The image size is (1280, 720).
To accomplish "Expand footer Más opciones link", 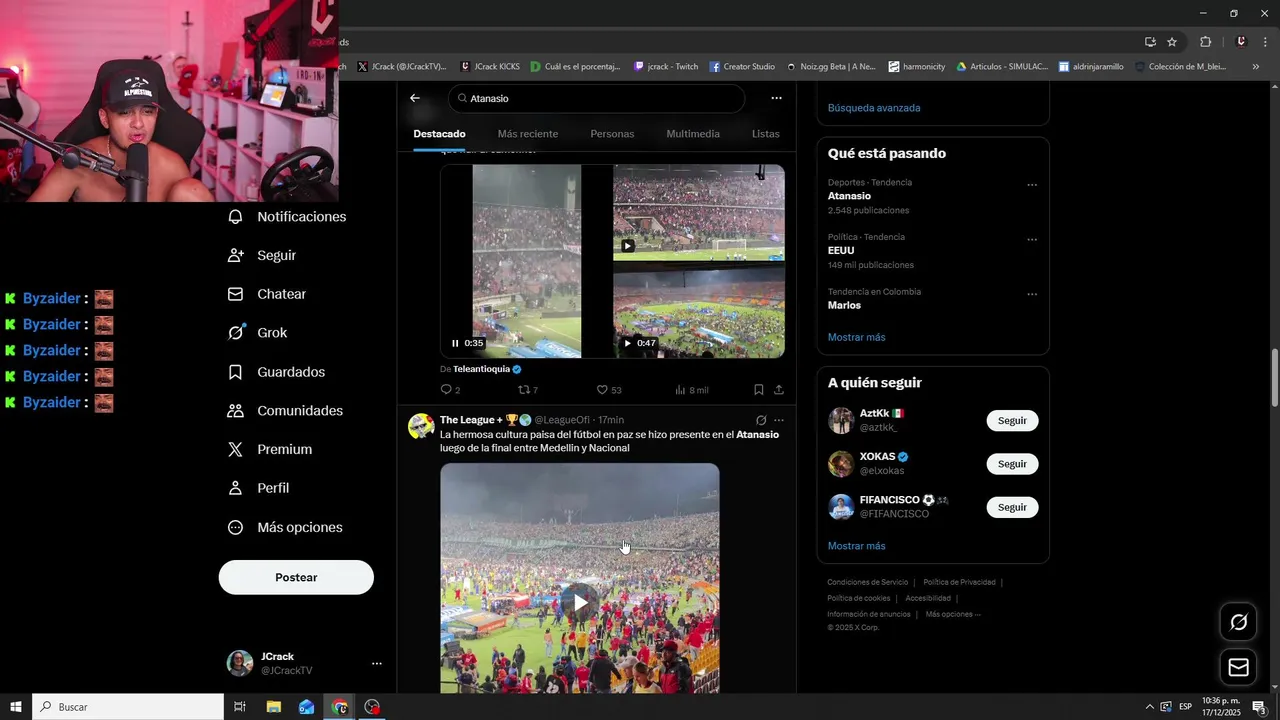I will click(x=953, y=614).
